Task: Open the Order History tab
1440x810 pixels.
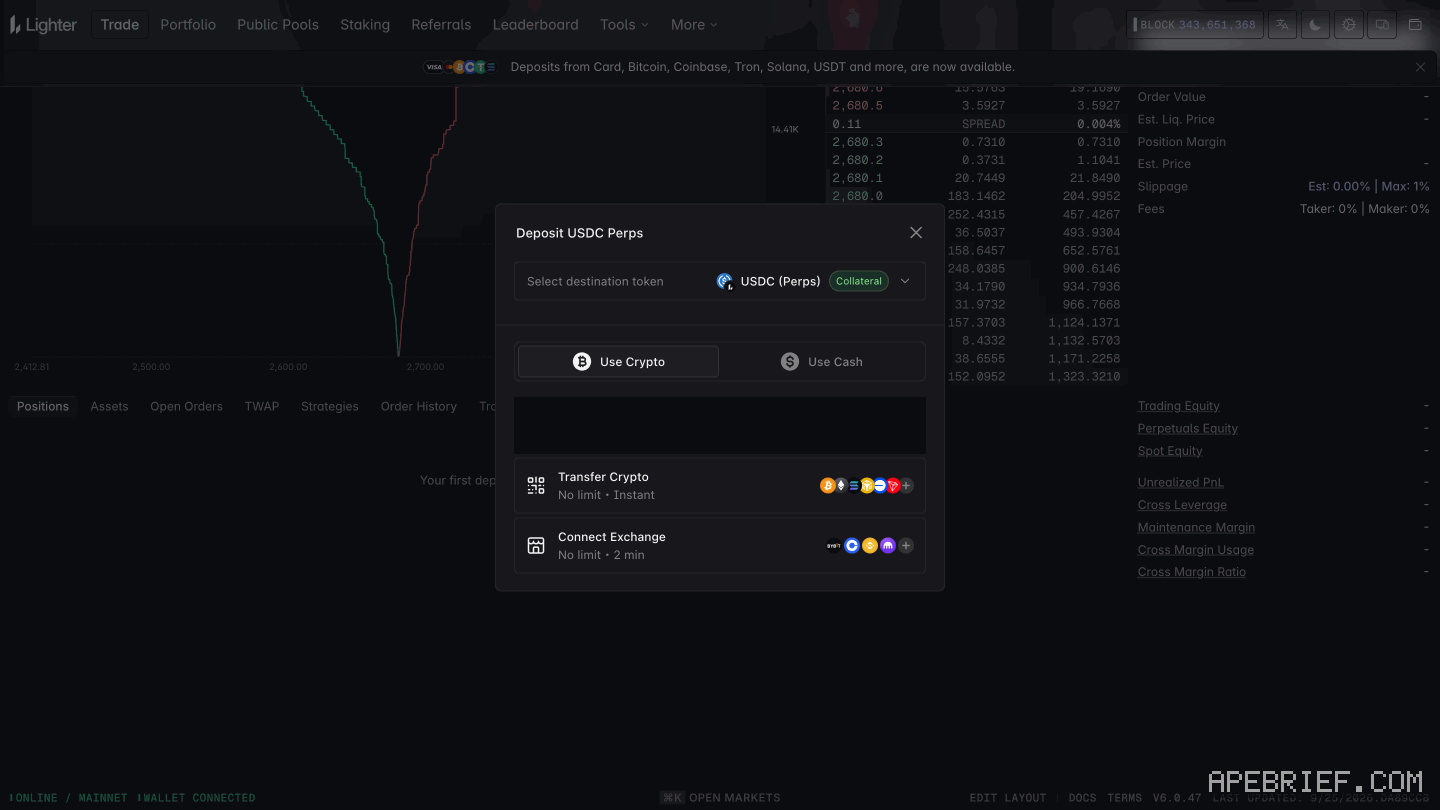Action: [x=419, y=406]
